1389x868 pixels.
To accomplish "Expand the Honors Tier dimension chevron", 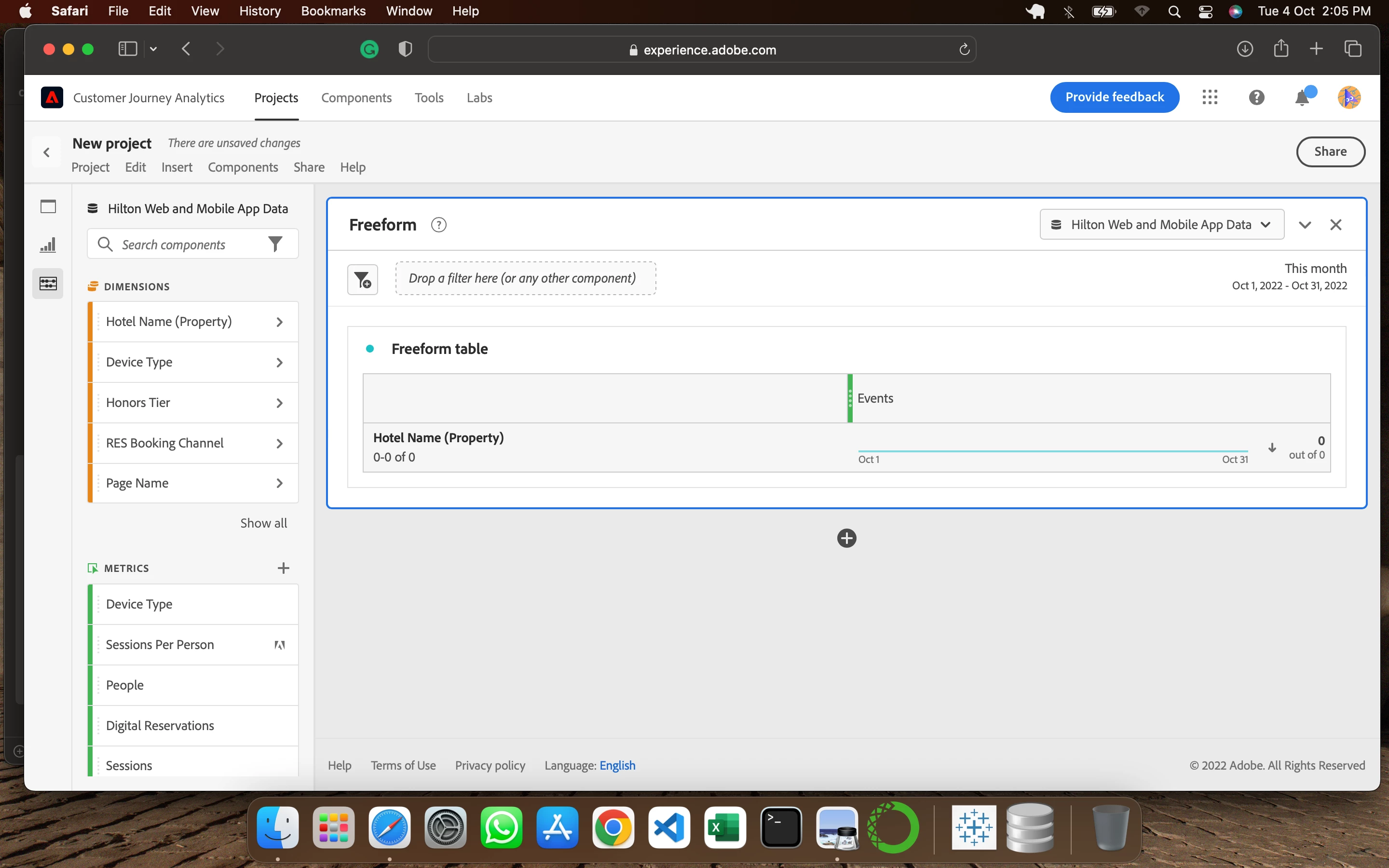I will click(280, 403).
